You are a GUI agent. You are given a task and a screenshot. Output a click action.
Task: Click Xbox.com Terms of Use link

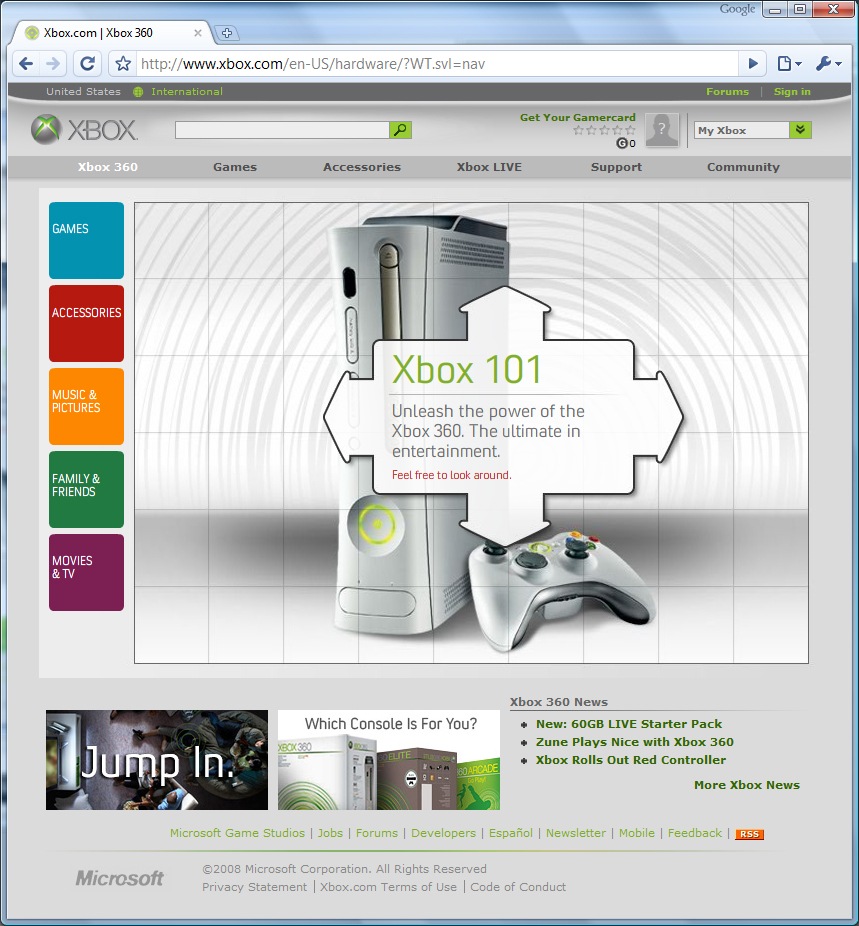[388, 887]
